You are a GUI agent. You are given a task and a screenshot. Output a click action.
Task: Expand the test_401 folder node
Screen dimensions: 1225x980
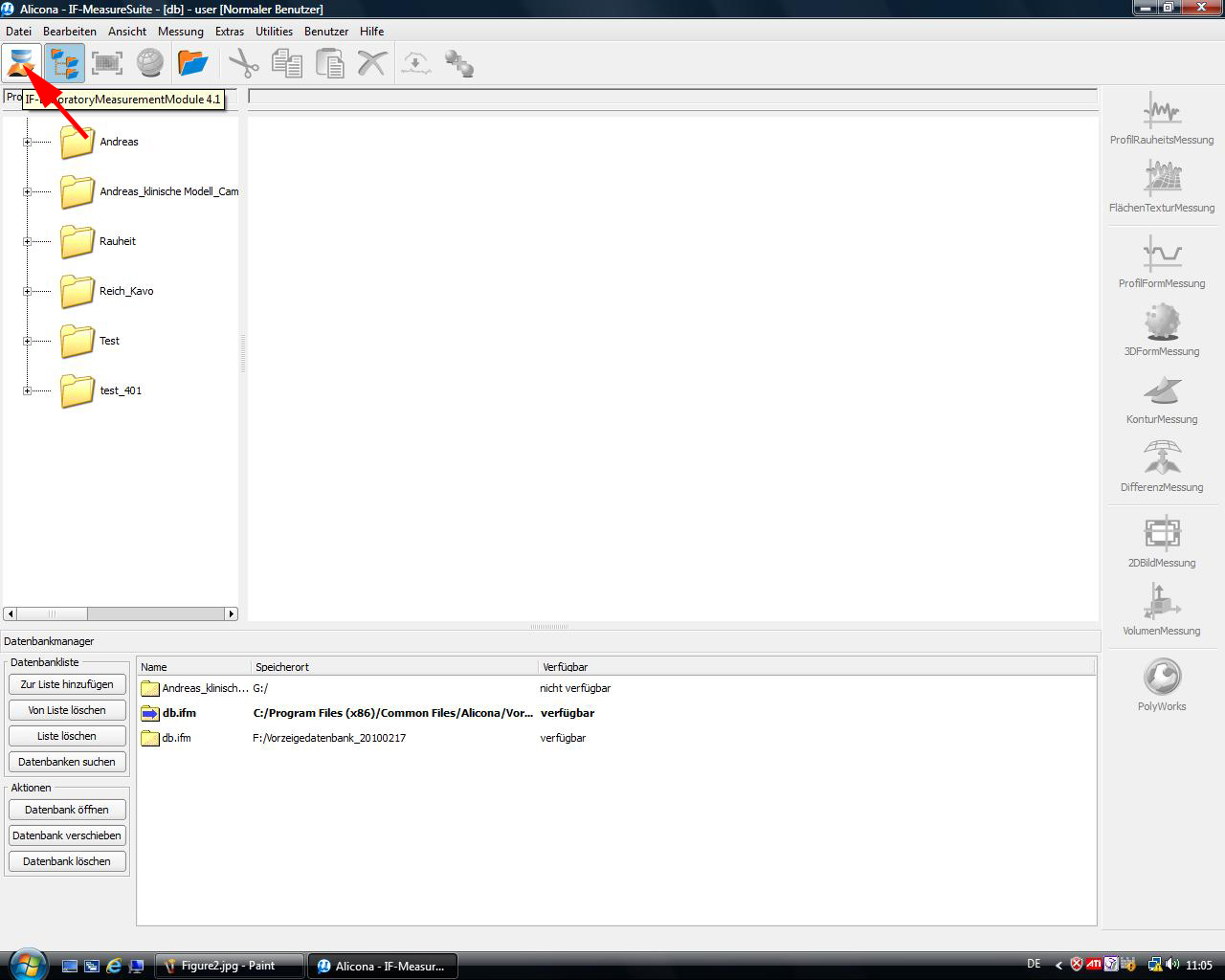coord(27,390)
